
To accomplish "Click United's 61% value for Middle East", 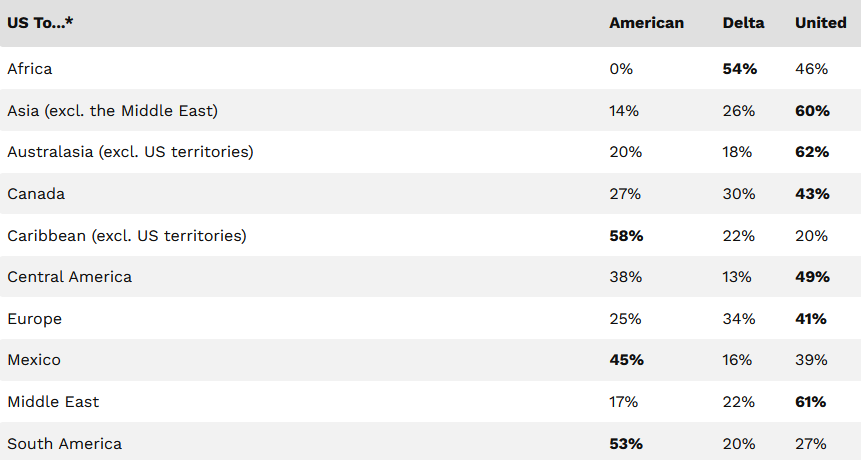I will [x=811, y=402].
